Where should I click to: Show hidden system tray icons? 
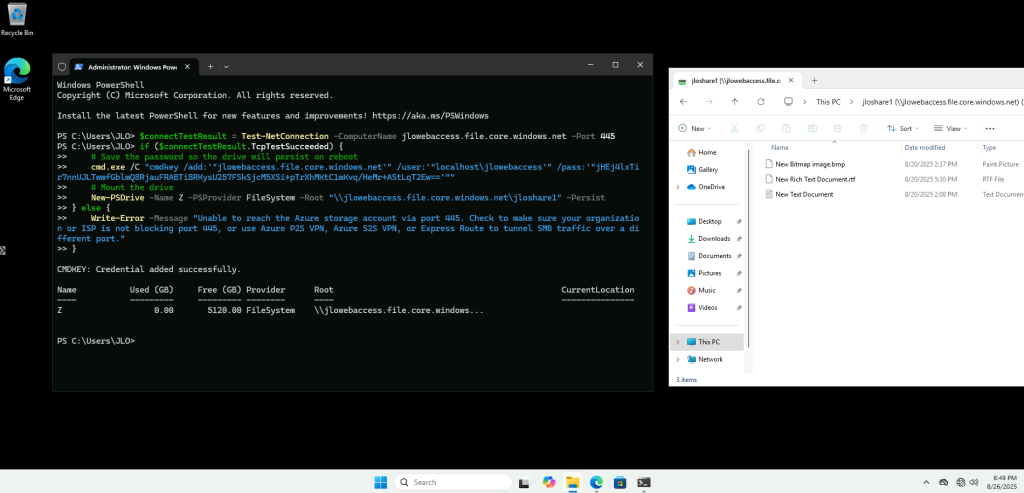[926, 483]
